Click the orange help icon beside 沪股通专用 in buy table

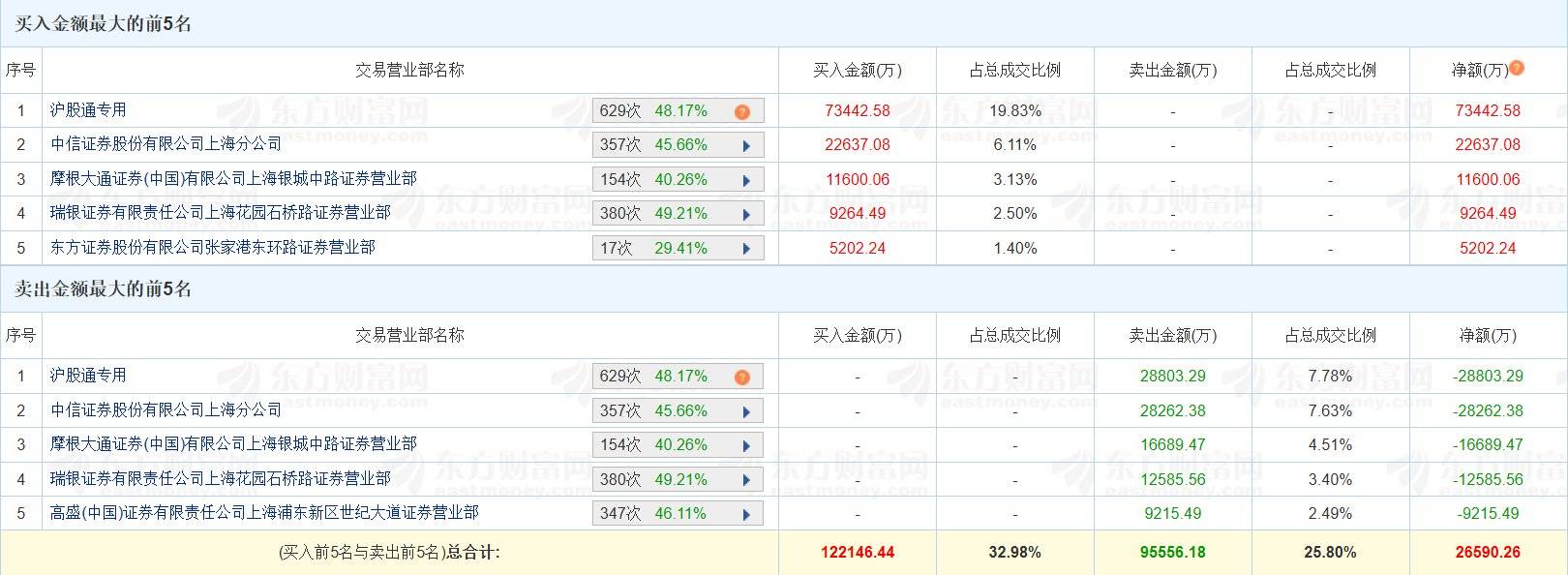point(741,110)
